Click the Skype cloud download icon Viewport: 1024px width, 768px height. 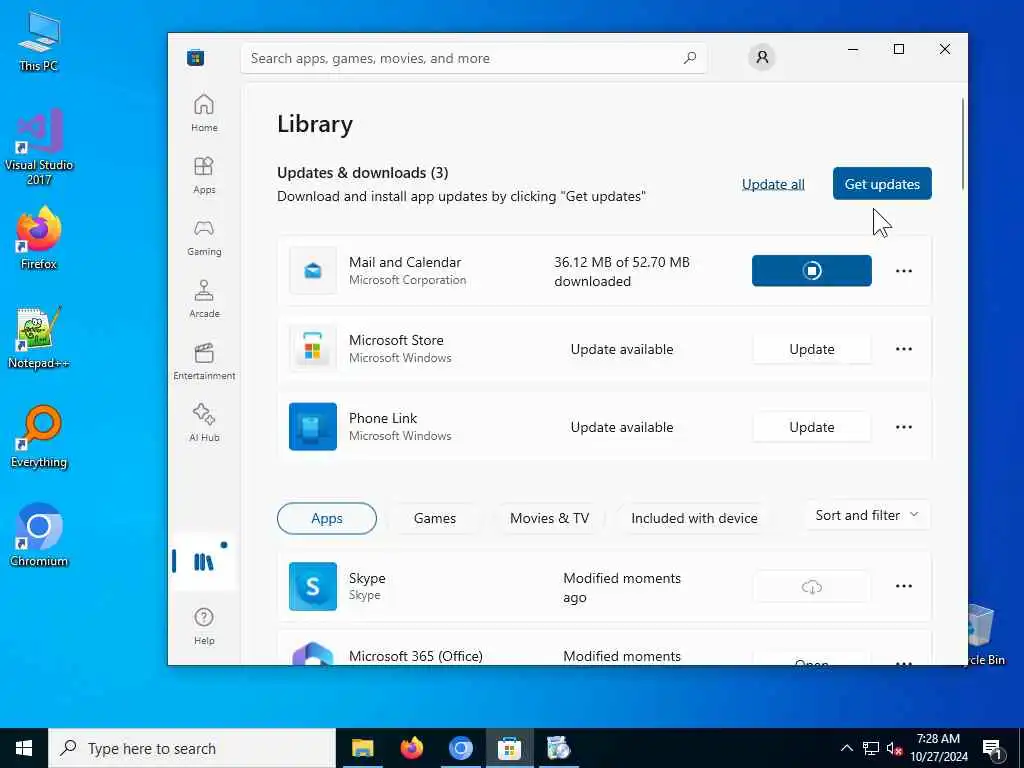(812, 586)
